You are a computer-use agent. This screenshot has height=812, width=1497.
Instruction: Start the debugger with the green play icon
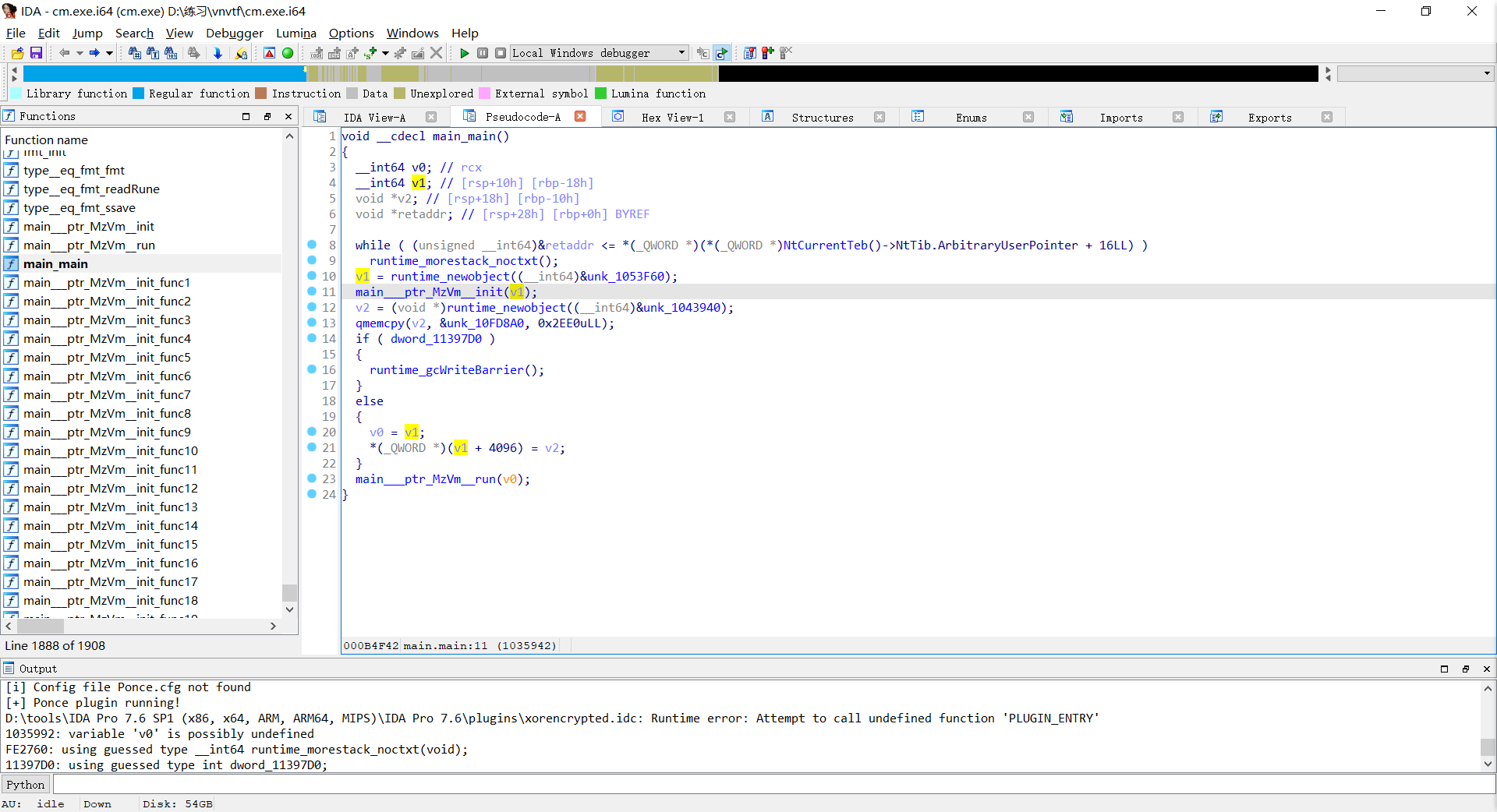coord(465,53)
